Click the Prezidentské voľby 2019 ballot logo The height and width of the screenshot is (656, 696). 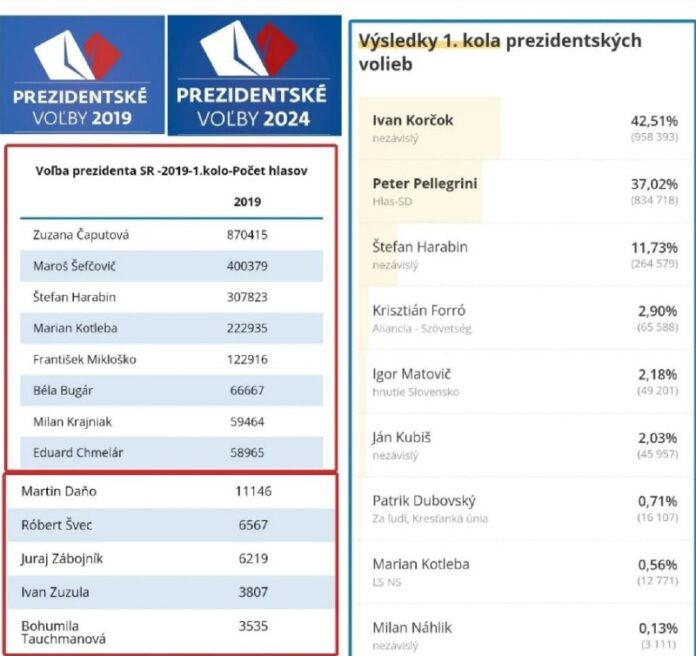80,75
